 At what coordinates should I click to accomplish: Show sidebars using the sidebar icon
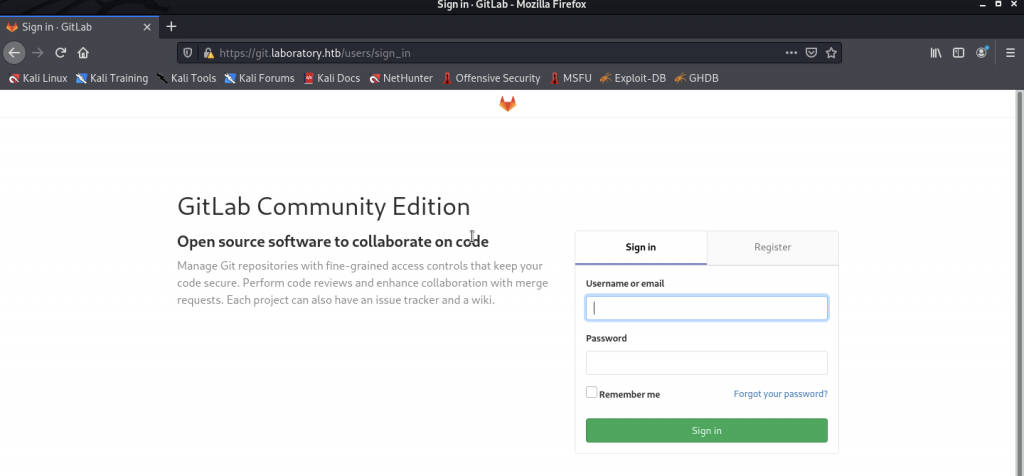pos(958,53)
